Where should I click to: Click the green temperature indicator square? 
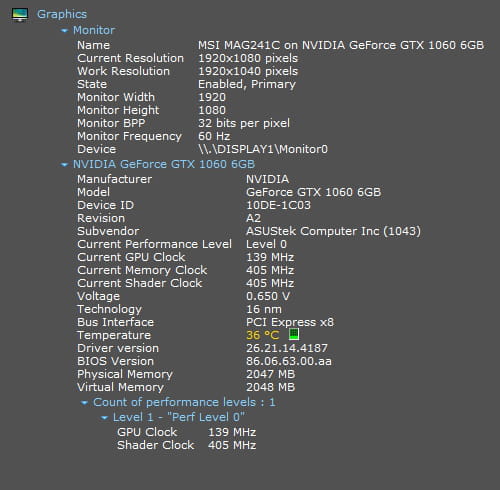[293, 334]
